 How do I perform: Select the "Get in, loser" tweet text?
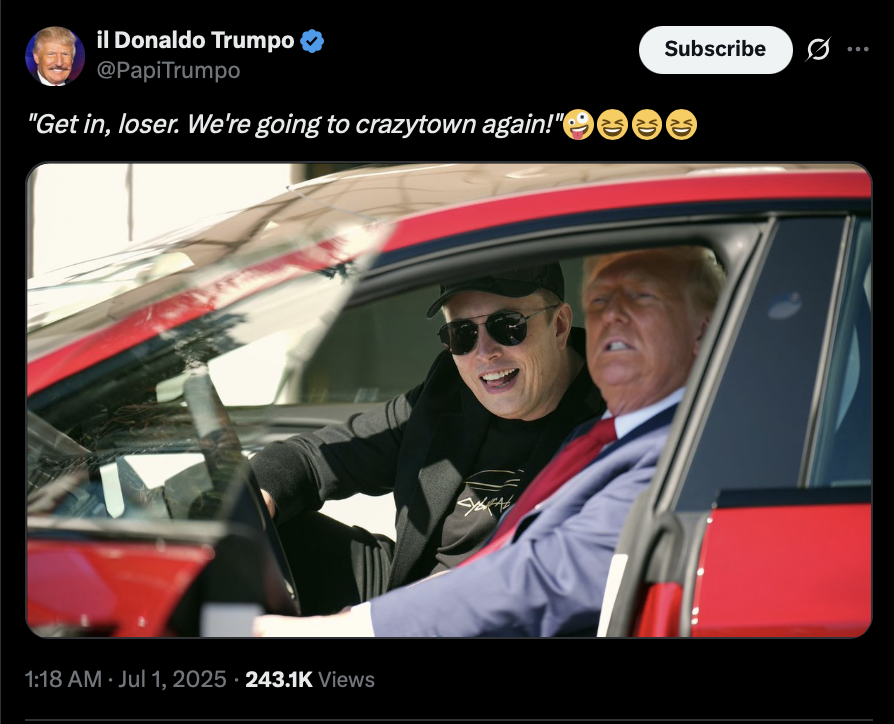[x=296, y=124]
